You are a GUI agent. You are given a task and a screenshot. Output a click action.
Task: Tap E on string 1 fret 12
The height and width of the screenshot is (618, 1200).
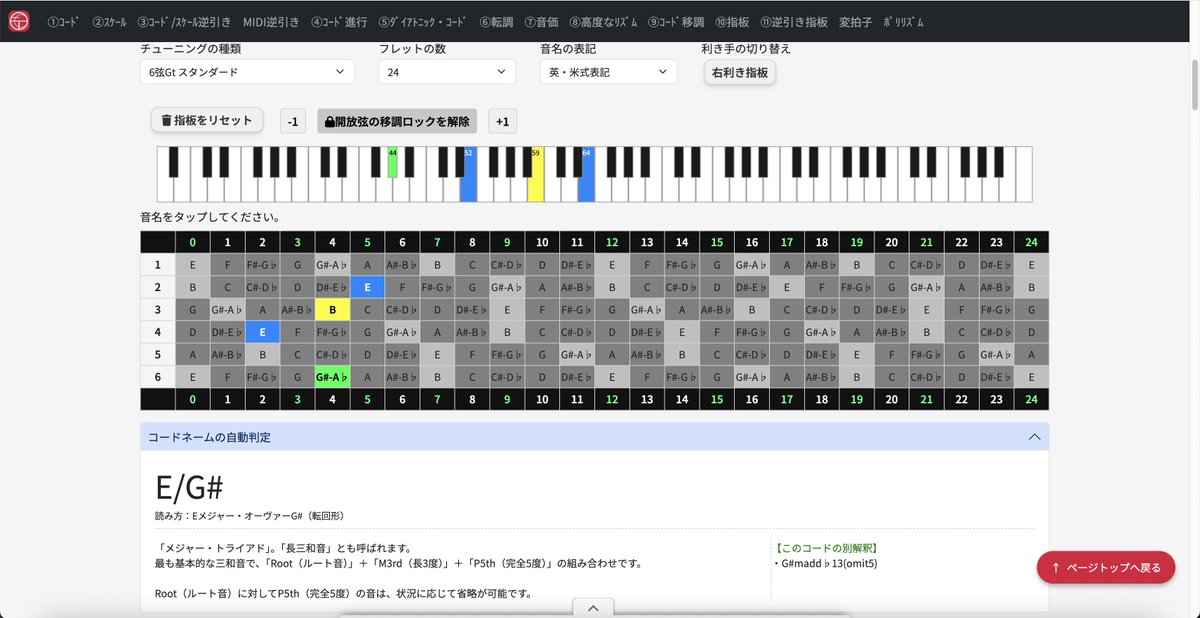612,265
